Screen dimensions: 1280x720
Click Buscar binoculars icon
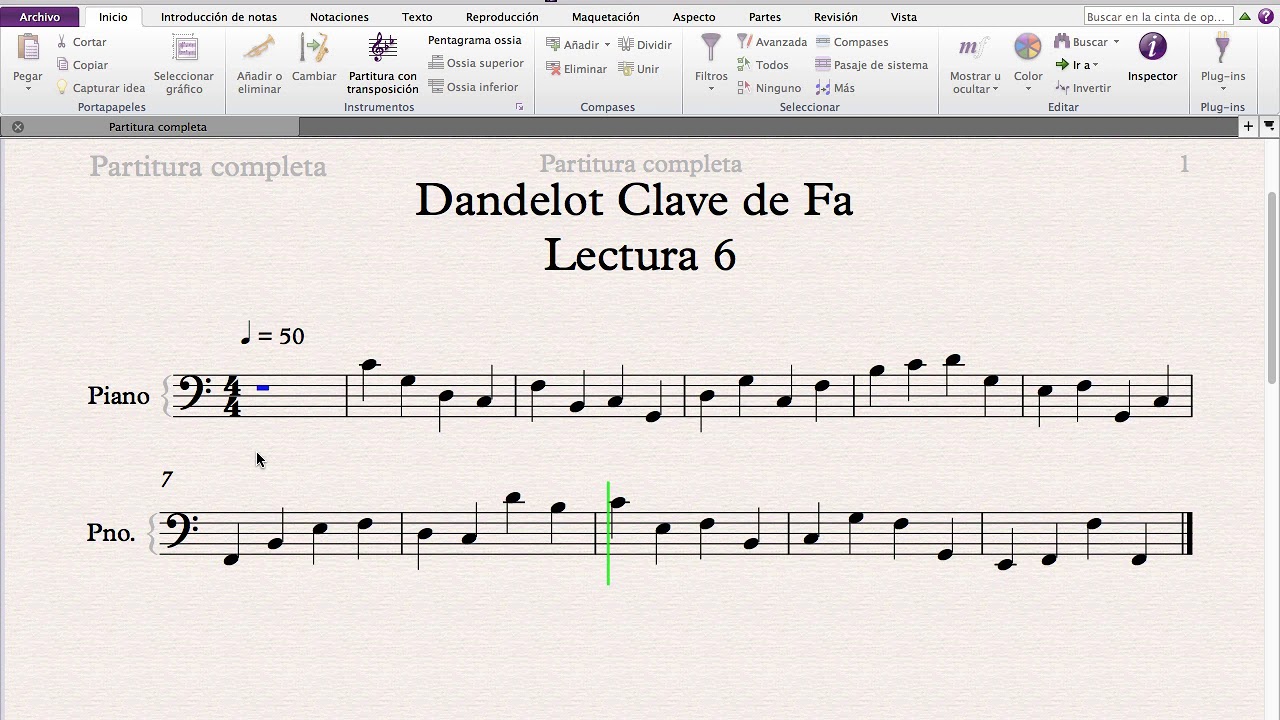point(1062,42)
